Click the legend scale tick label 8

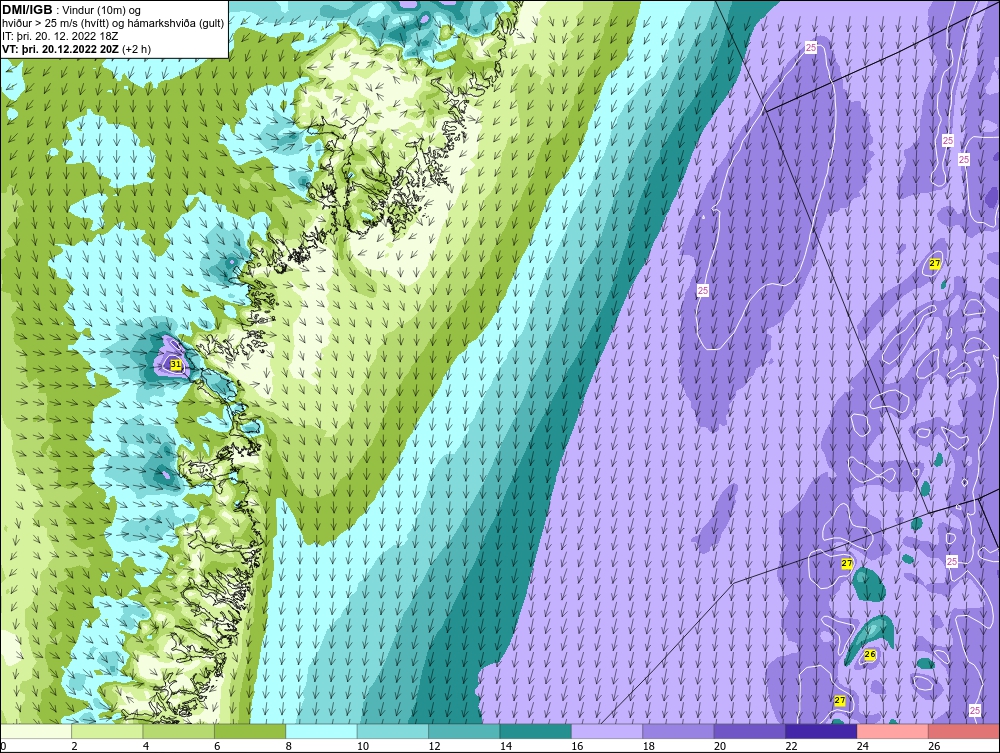[x=288, y=746]
